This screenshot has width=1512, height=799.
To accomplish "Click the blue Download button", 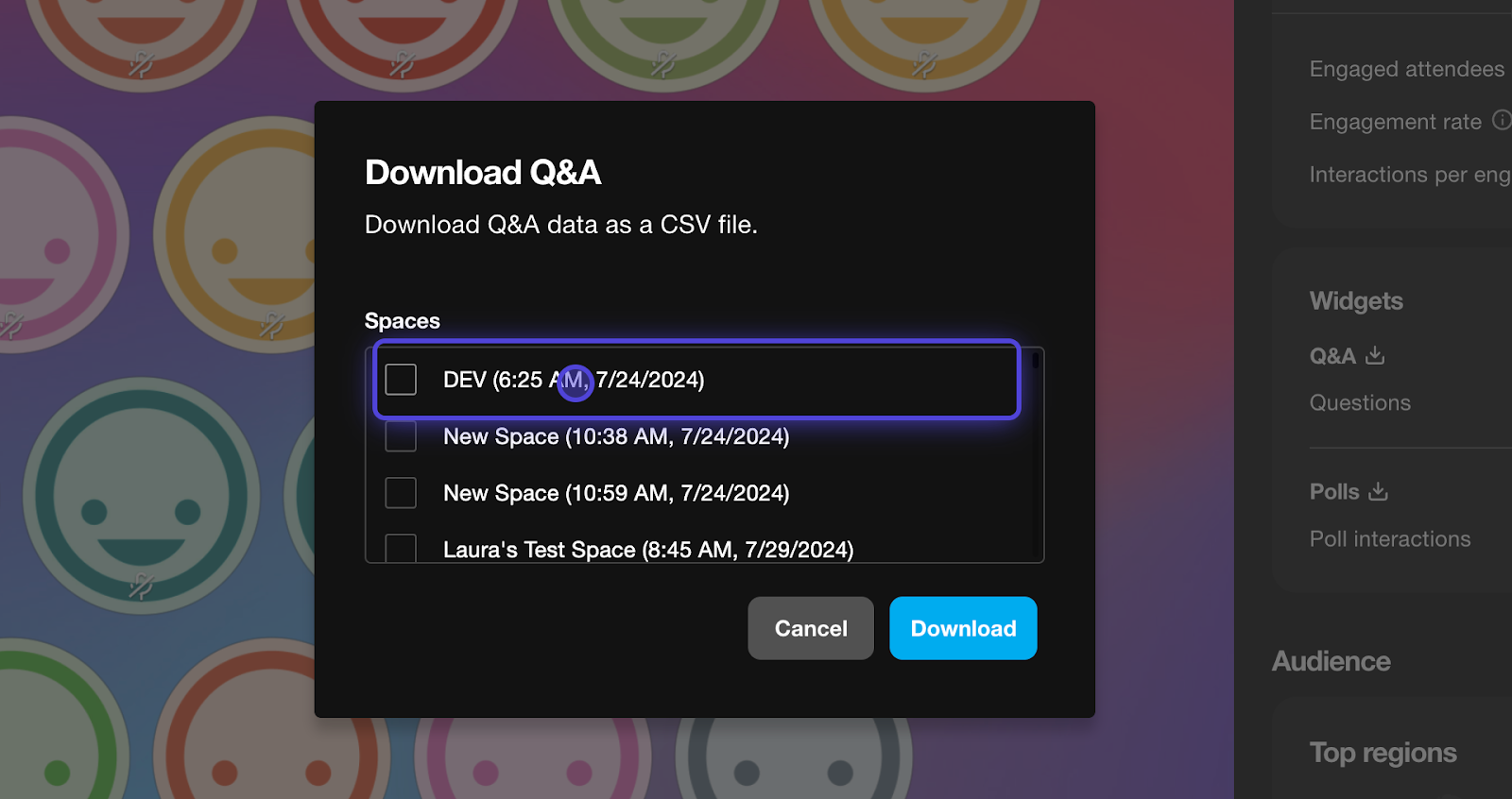I will tap(963, 628).
